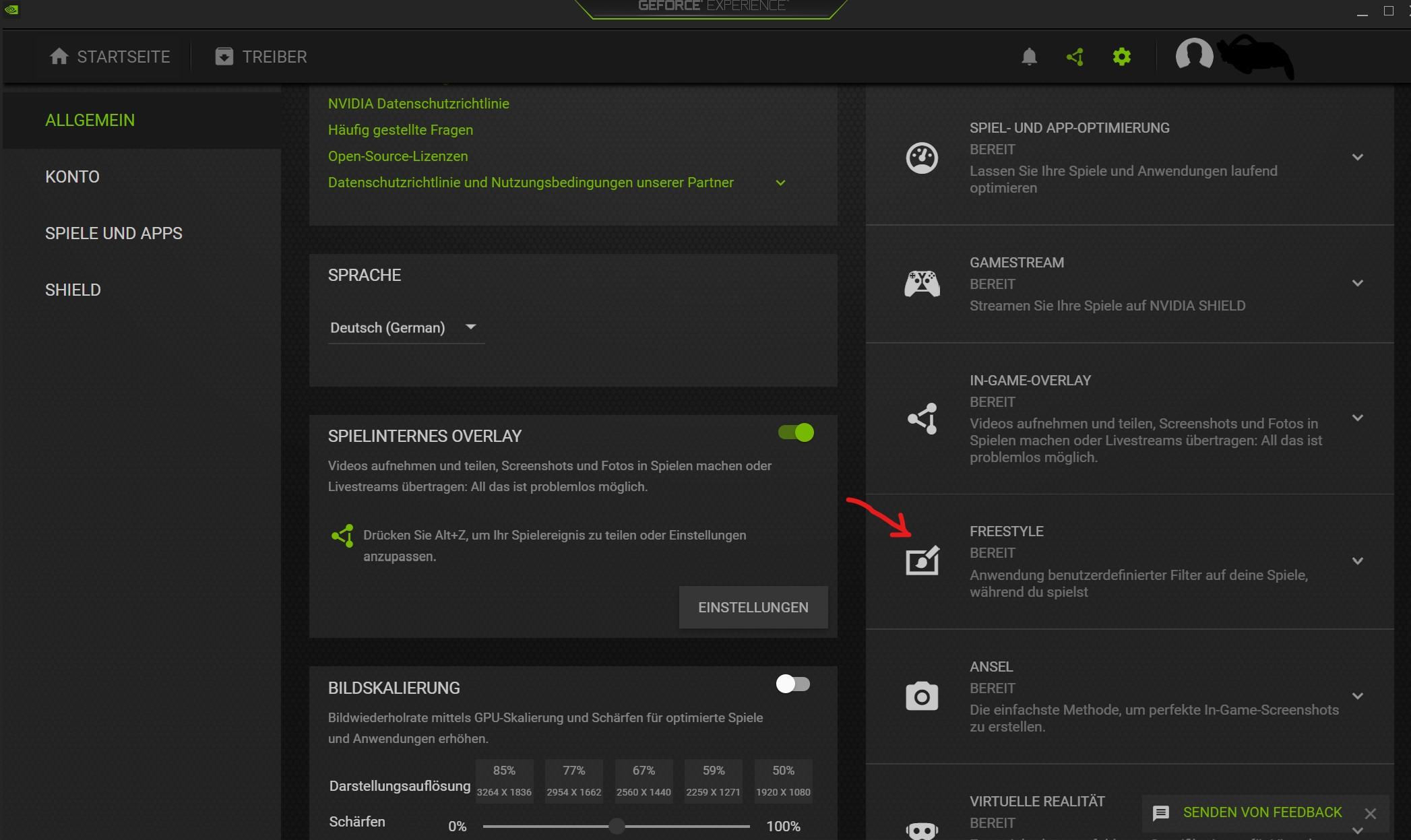Open the user profile avatar
The width and height of the screenshot is (1411, 840).
pos(1194,55)
